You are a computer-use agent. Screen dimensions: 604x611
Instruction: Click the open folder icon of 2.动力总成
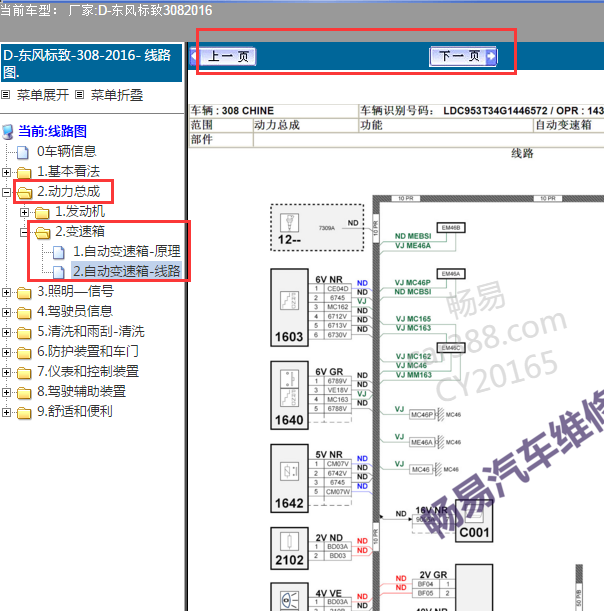point(25,192)
